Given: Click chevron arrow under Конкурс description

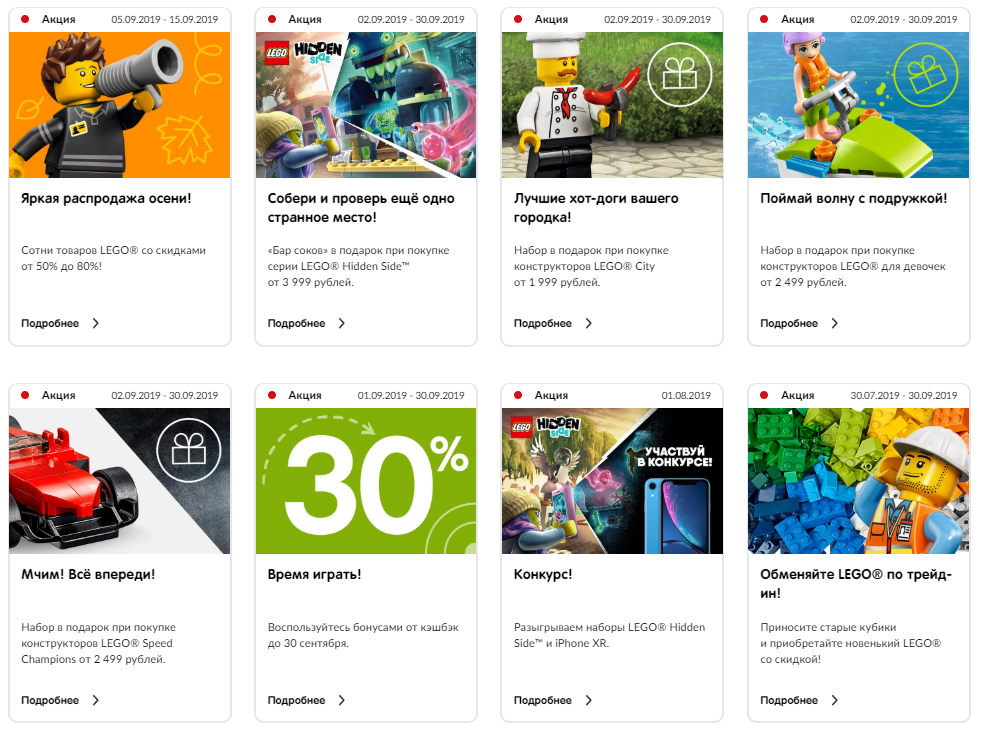Looking at the screenshot, I should tap(588, 700).
